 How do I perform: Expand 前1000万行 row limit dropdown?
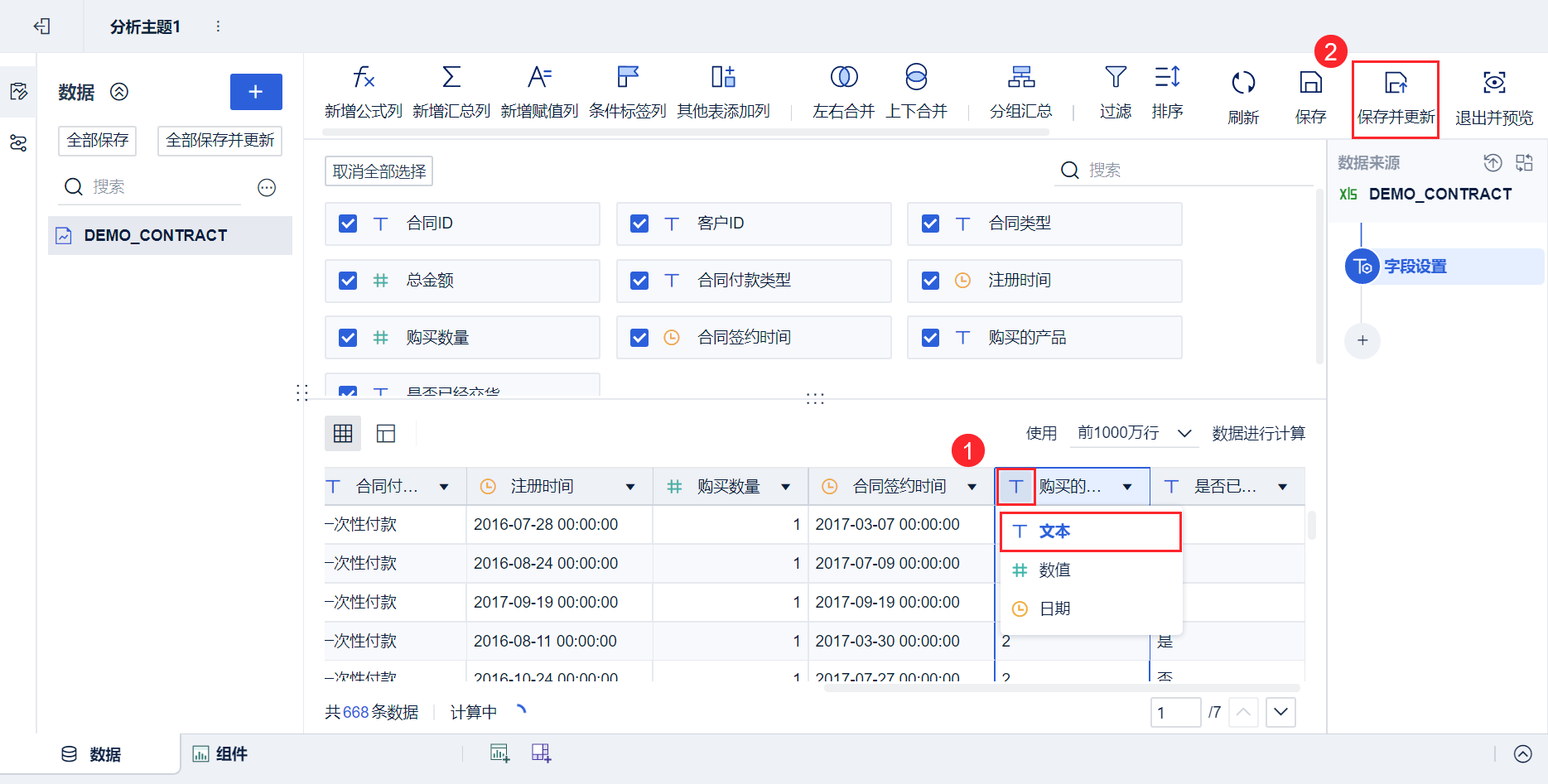point(1135,433)
